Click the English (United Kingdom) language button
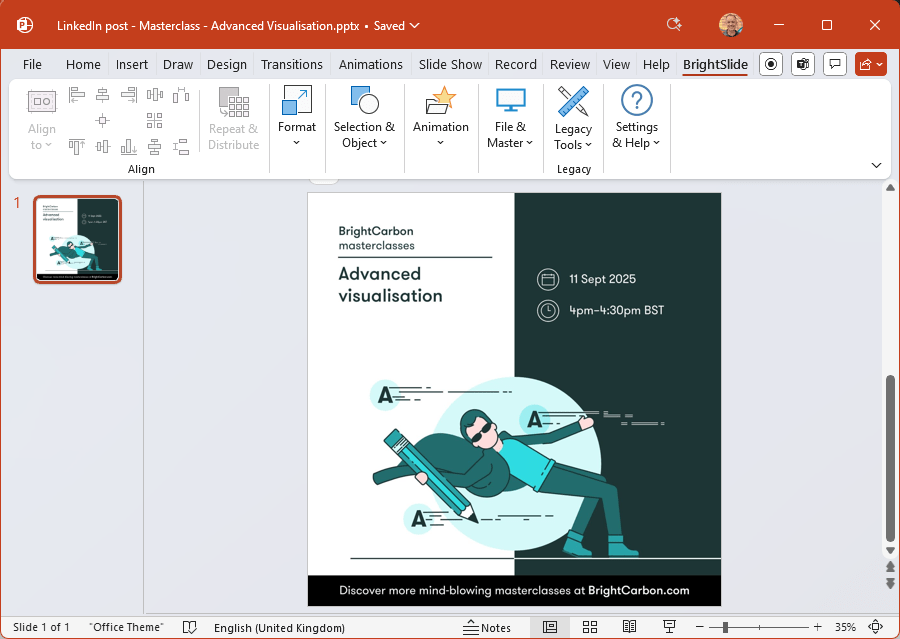The height and width of the screenshot is (639, 900). coord(280,628)
